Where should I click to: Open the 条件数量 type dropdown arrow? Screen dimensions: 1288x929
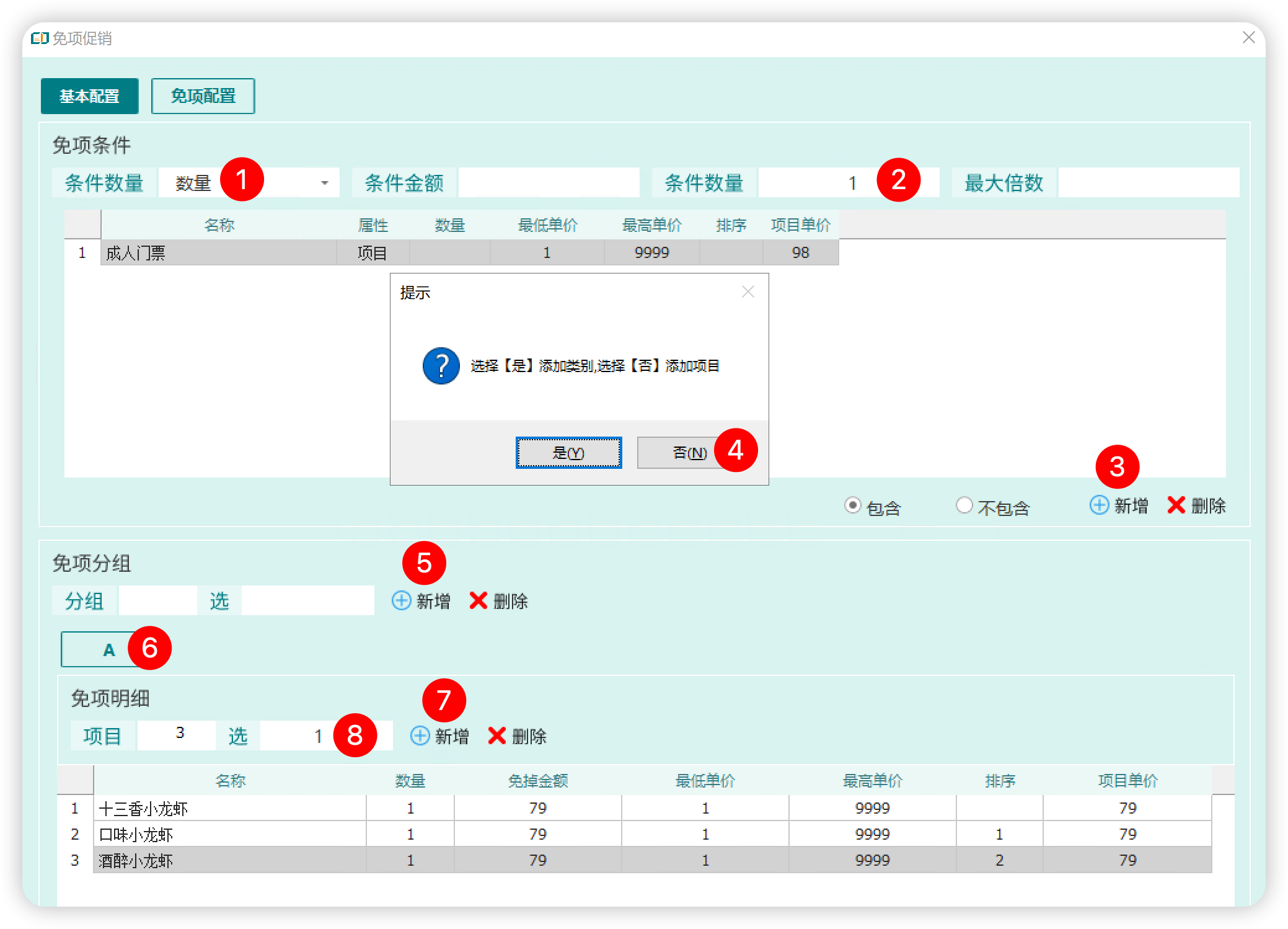tap(324, 183)
